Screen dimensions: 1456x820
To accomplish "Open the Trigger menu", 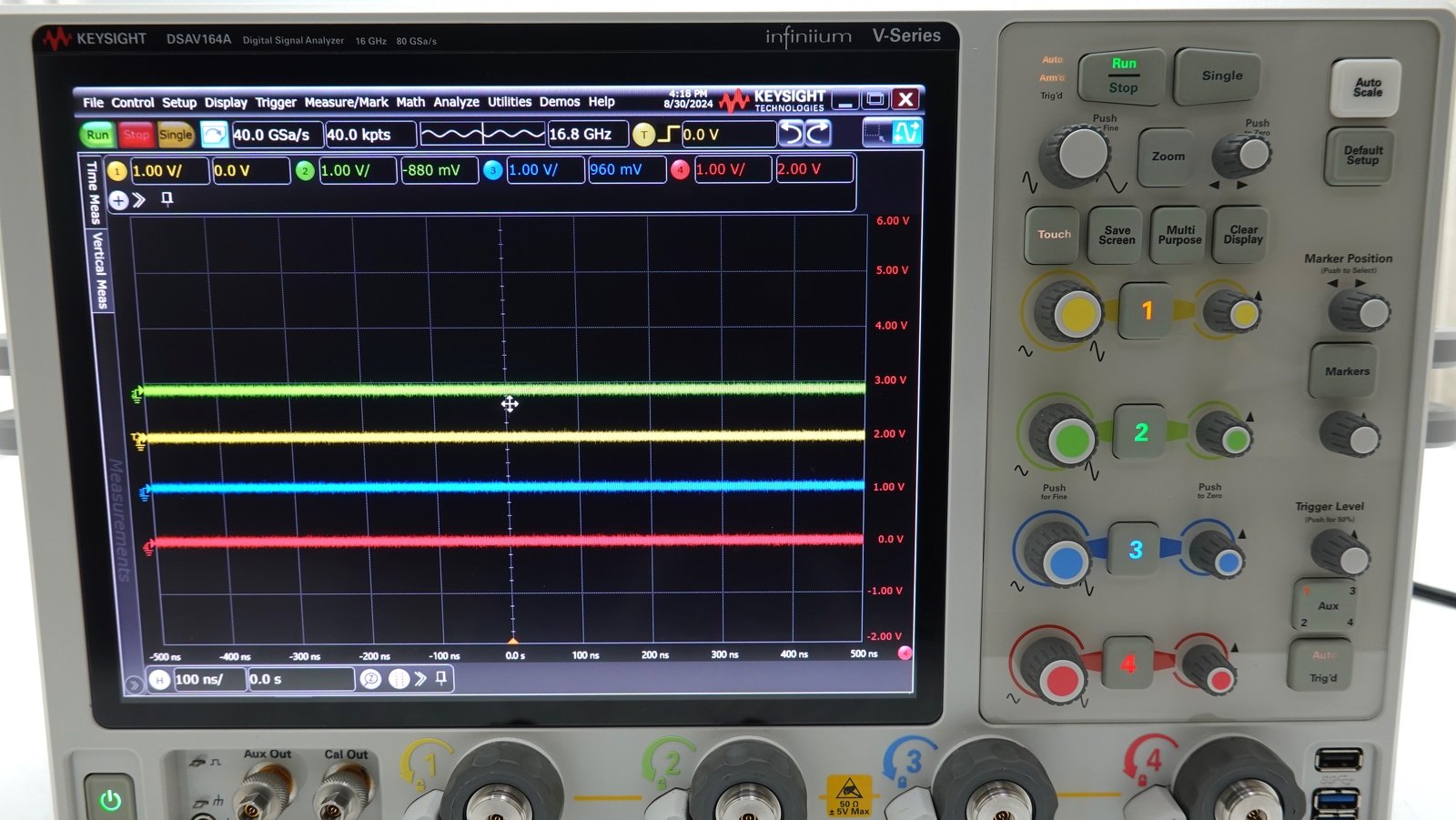I will tap(276, 102).
